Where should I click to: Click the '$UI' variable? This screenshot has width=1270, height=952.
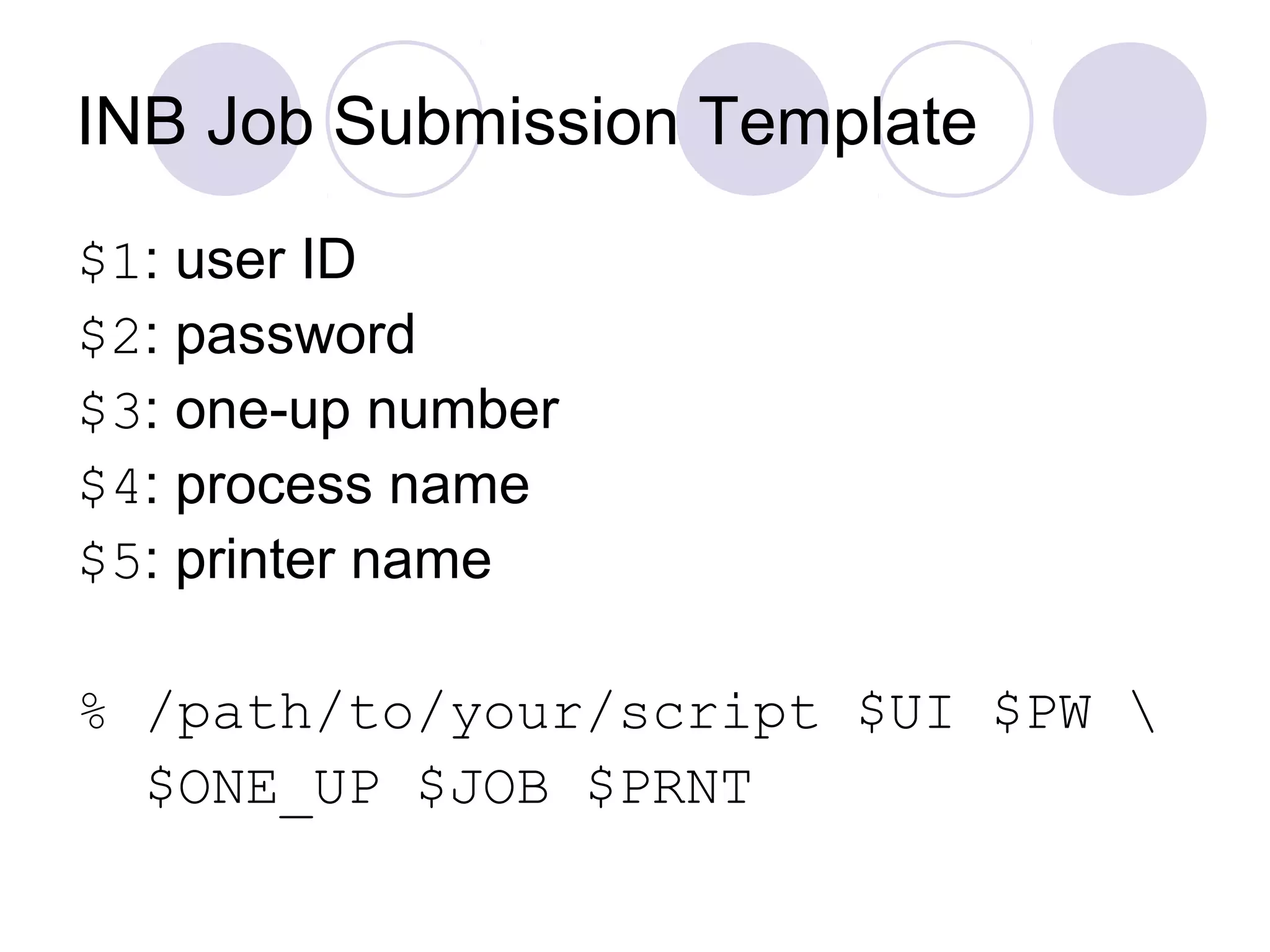tap(905, 713)
